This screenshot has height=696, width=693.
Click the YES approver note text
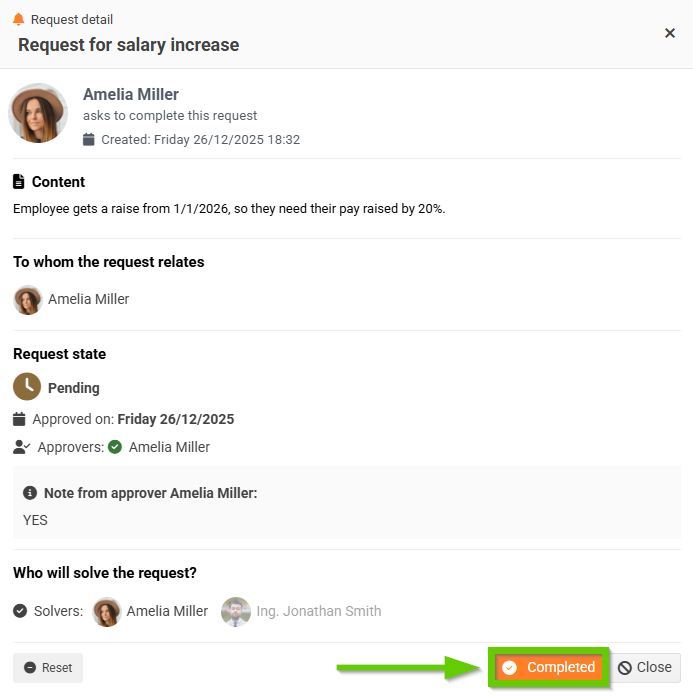click(x=35, y=520)
